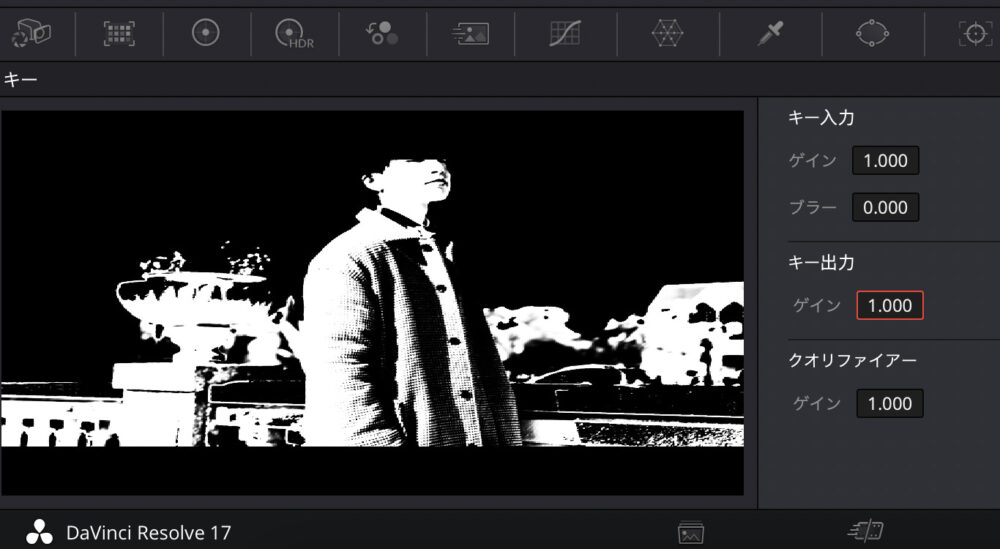Viewport: 1000px width, 549px height.
Task: Click the DaVinci Resolve logo icon
Action: pyautogui.click(x=39, y=533)
